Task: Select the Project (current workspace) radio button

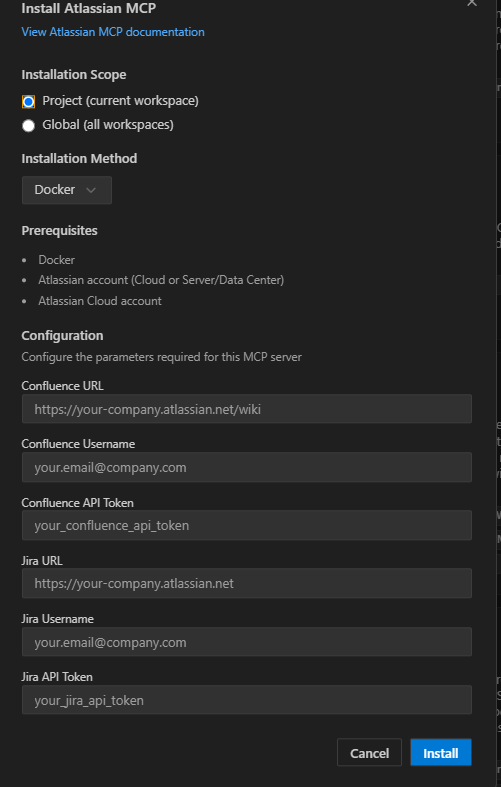Action: pos(29,101)
